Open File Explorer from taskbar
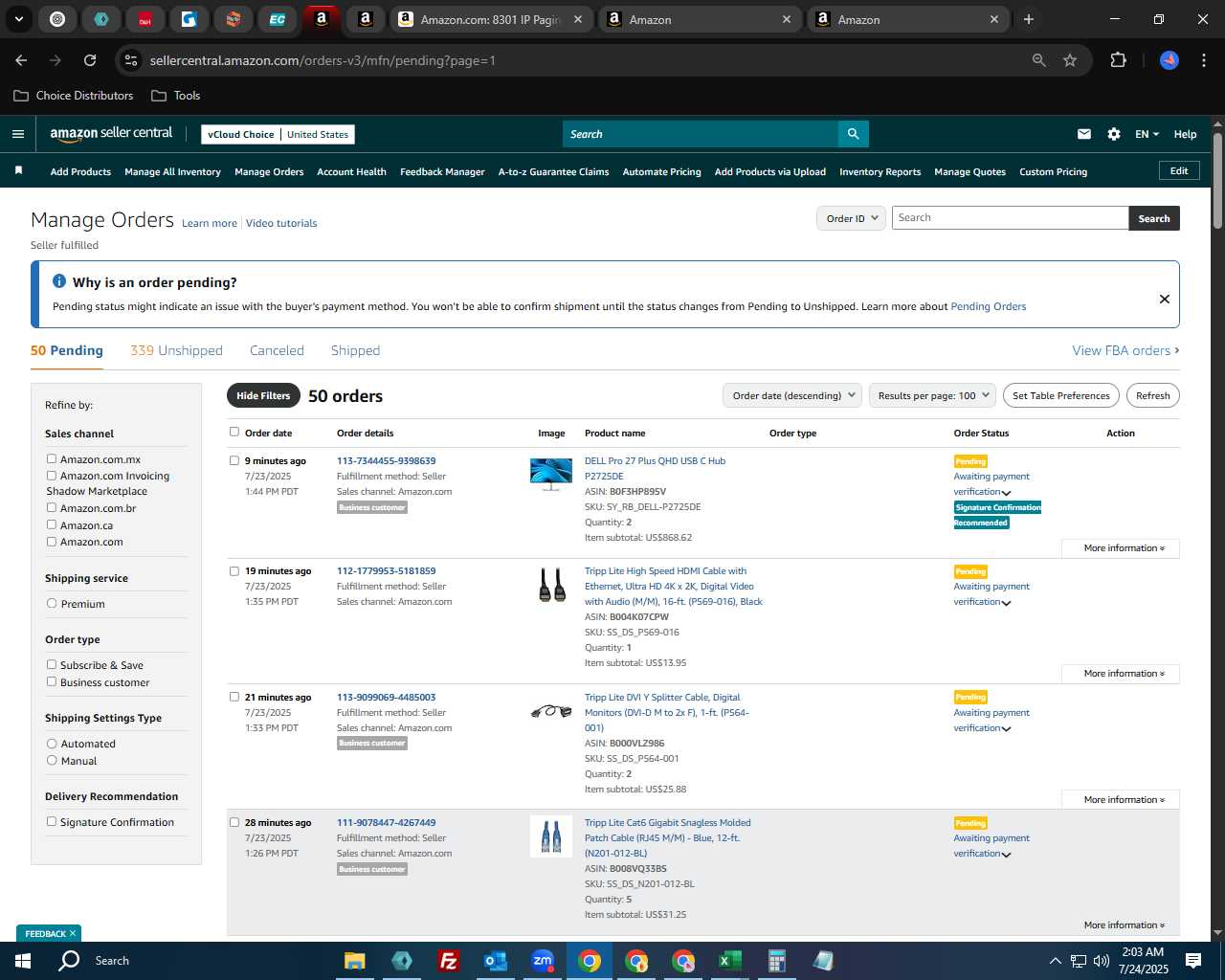Image resolution: width=1225 pixels, height=980 pixels. [355, 961]
